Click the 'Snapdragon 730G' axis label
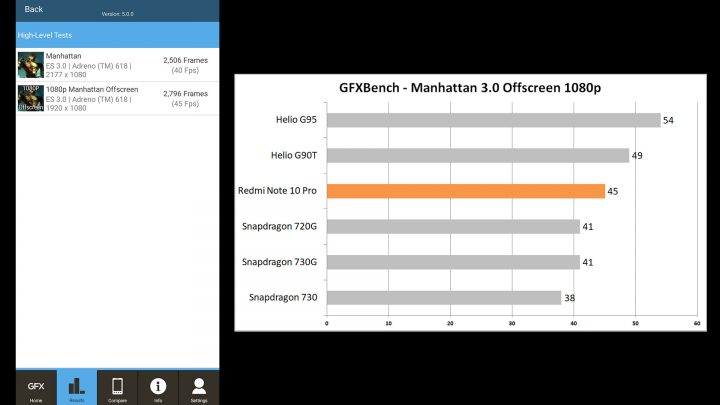 click(x=279, y=262)
